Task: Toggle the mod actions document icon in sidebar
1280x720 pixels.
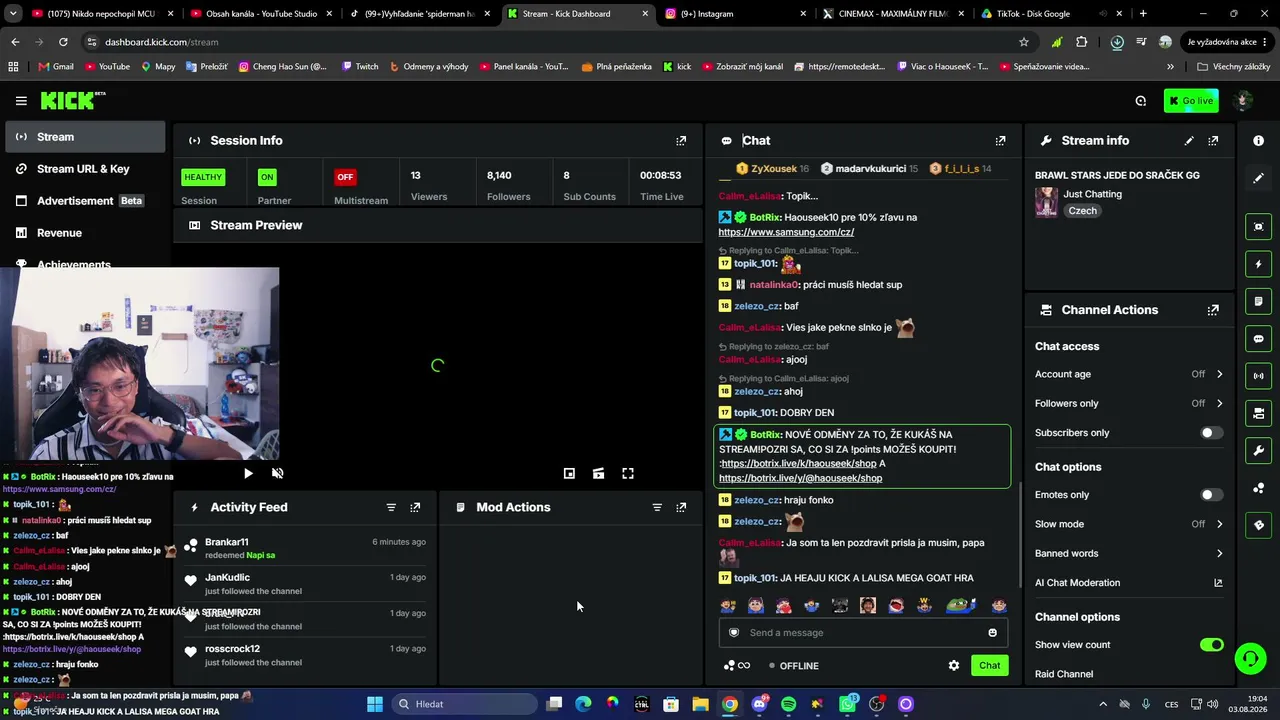Action: click(x=1258, y=301)
